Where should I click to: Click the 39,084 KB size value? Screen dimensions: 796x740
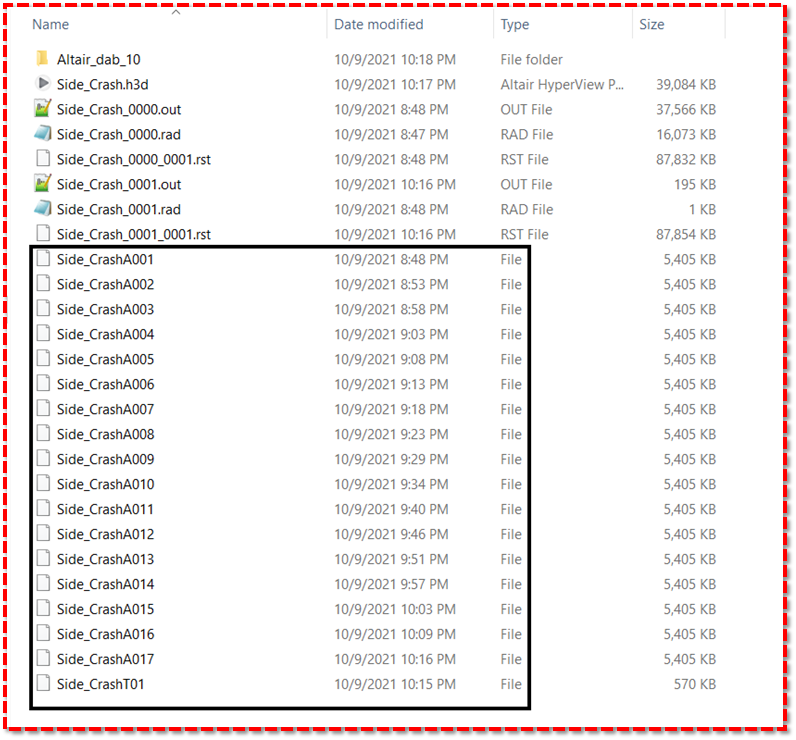click(685, 84)
